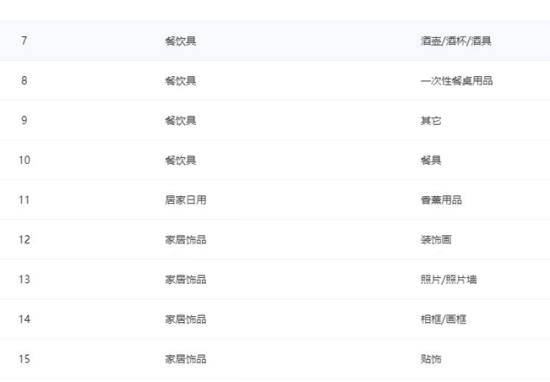Click the 香薰用品 subcategory cell
Screen dimensions: 550x382
pyautogui.click(x=441, y=200)
